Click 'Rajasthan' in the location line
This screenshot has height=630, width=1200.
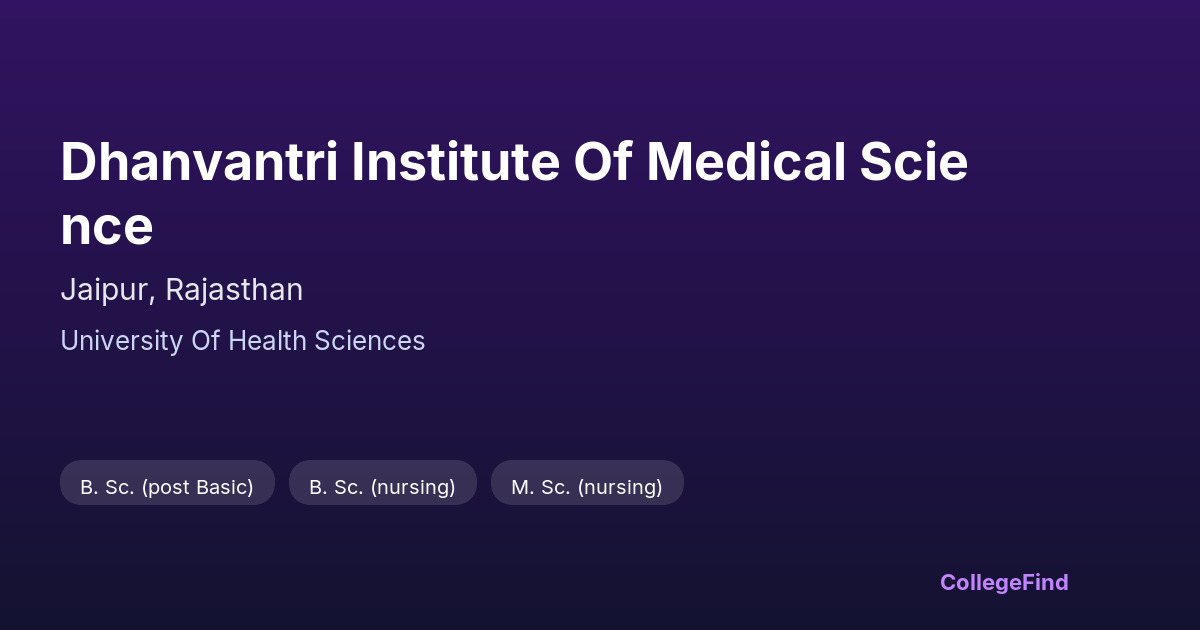234,290
